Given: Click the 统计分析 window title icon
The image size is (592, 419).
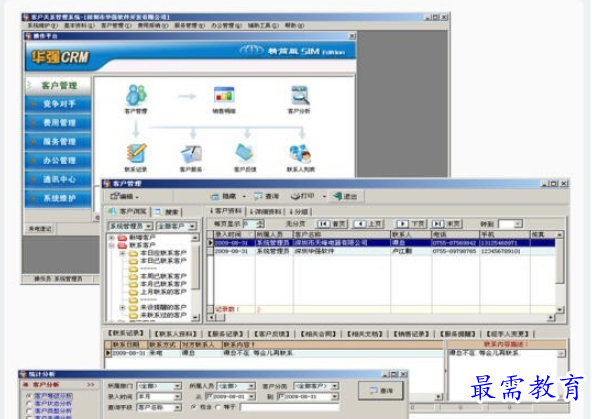Looking at the screenshot, I should coord(23,374).
